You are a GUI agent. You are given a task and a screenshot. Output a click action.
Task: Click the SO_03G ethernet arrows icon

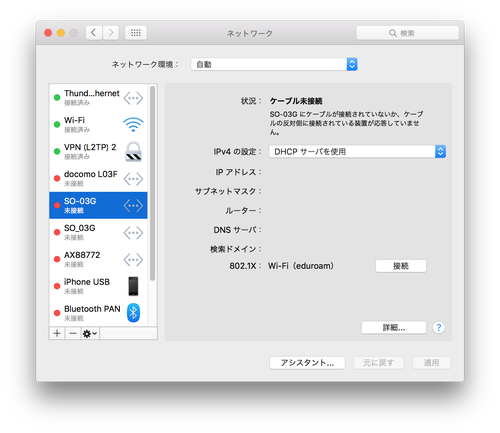click(x=133, y=233)
